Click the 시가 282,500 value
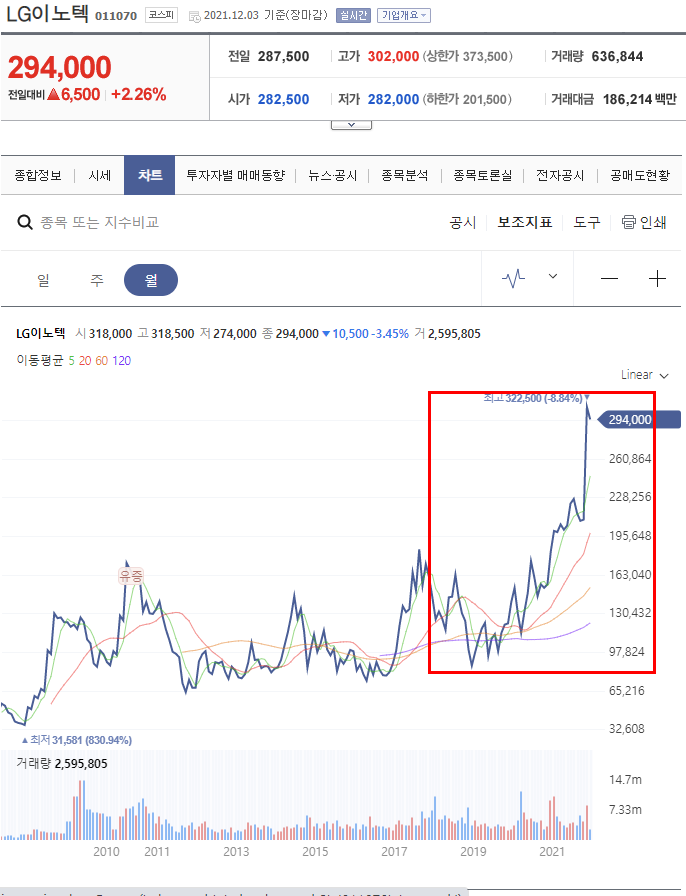The width and height of the screenshot is (686, 896). click(x=283, y=99)
